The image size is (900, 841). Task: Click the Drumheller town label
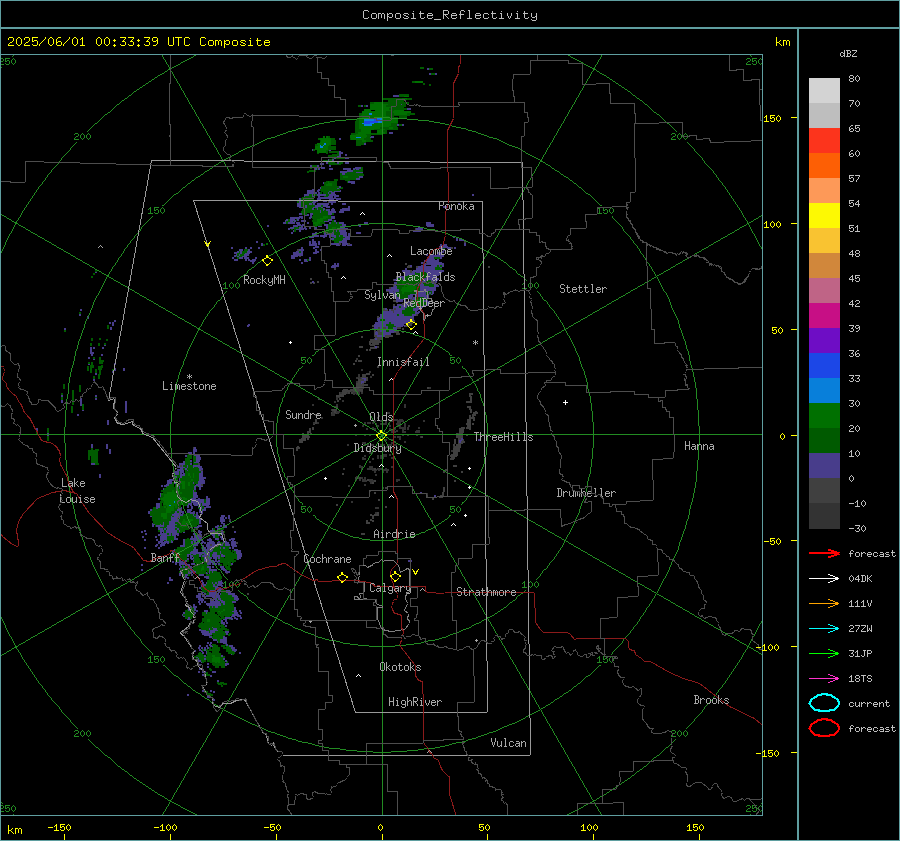586,493
